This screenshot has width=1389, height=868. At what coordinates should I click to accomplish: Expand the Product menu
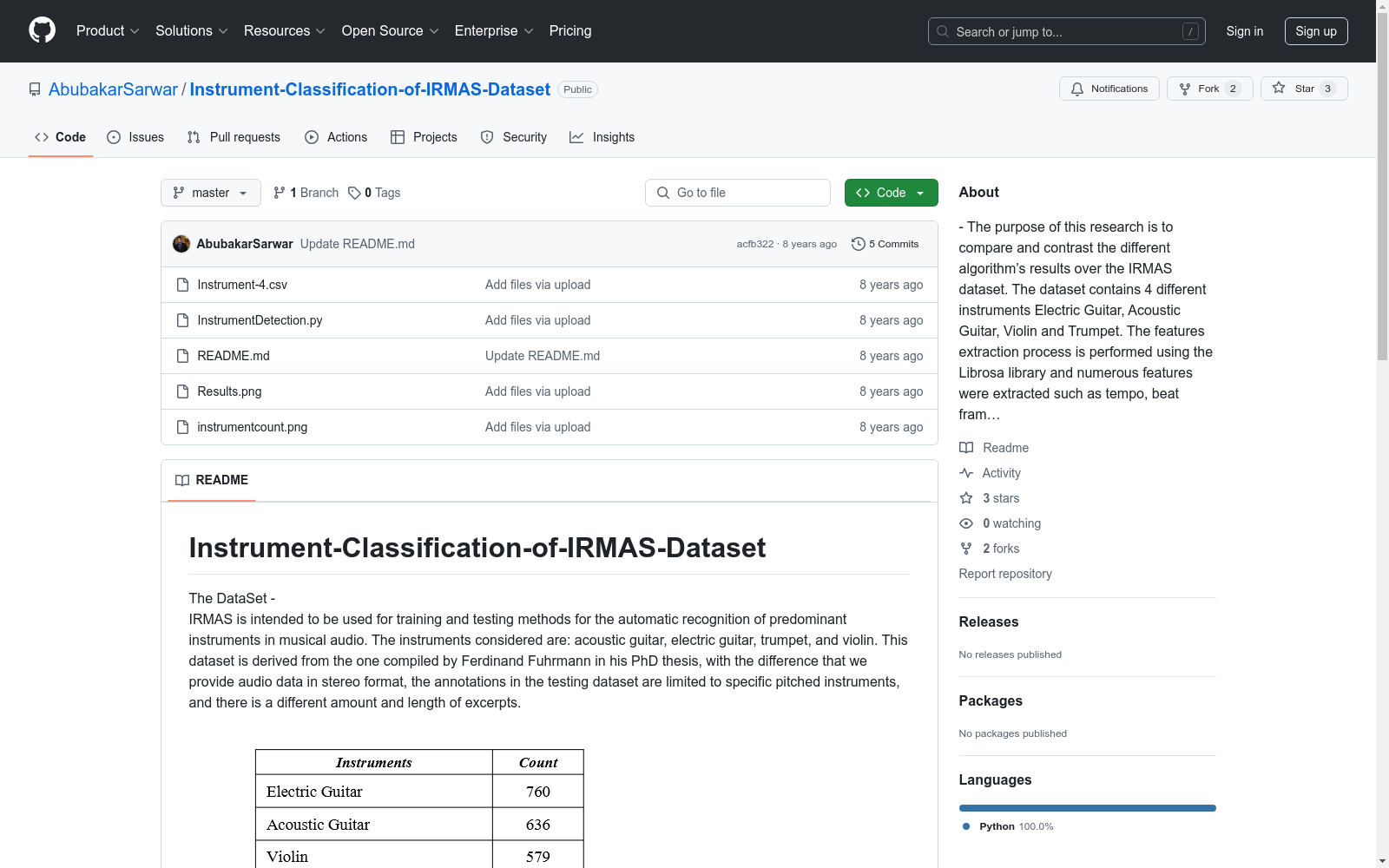click(x=108, y=30)
